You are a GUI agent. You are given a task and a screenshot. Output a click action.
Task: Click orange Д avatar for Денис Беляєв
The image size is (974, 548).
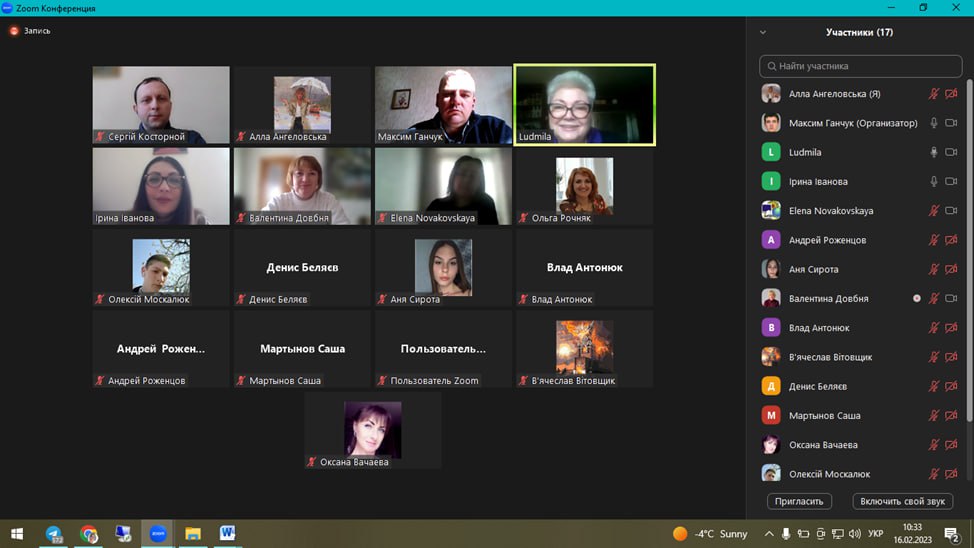click(771, 386)
